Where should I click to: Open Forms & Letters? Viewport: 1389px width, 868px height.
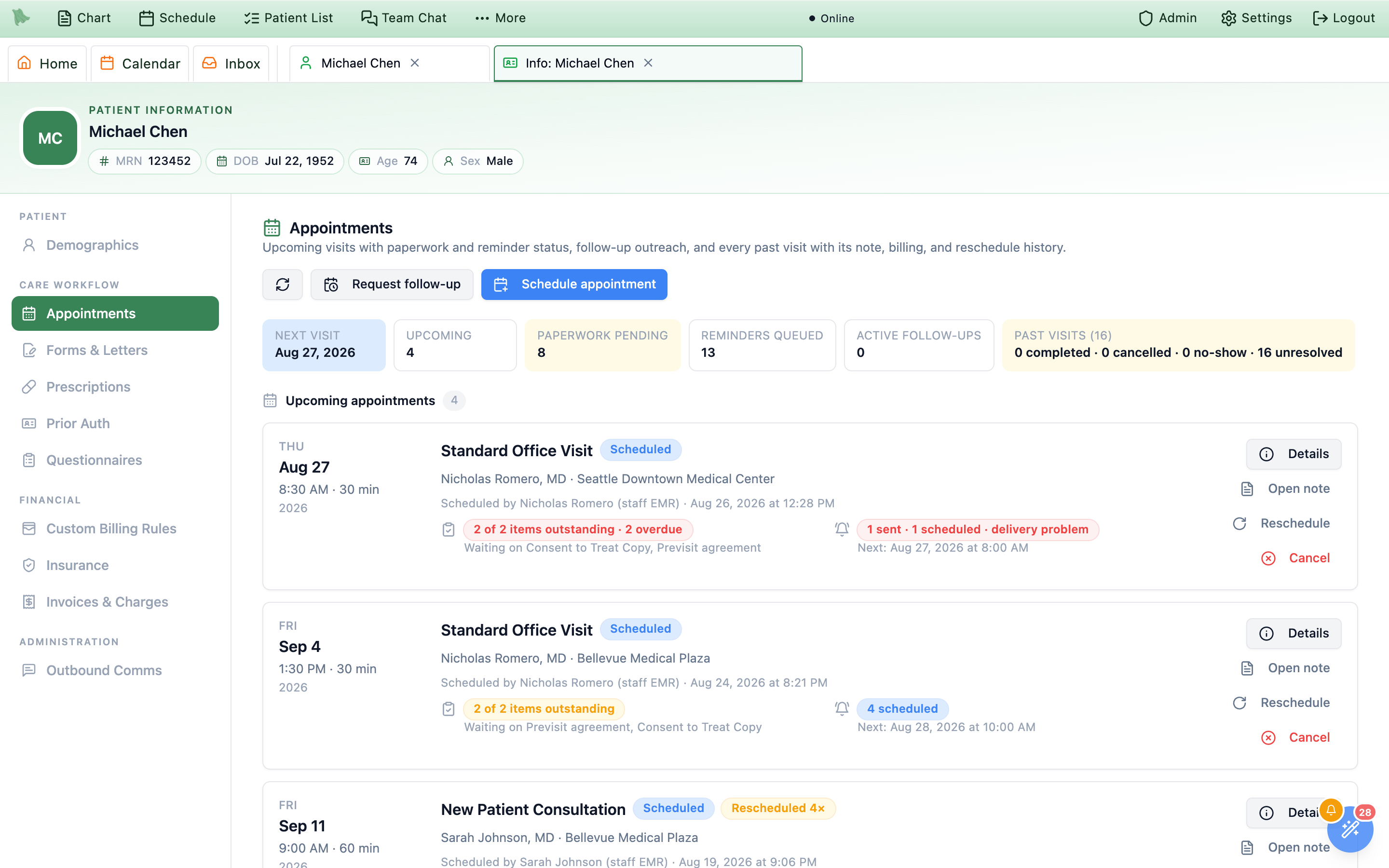(115, 350)
